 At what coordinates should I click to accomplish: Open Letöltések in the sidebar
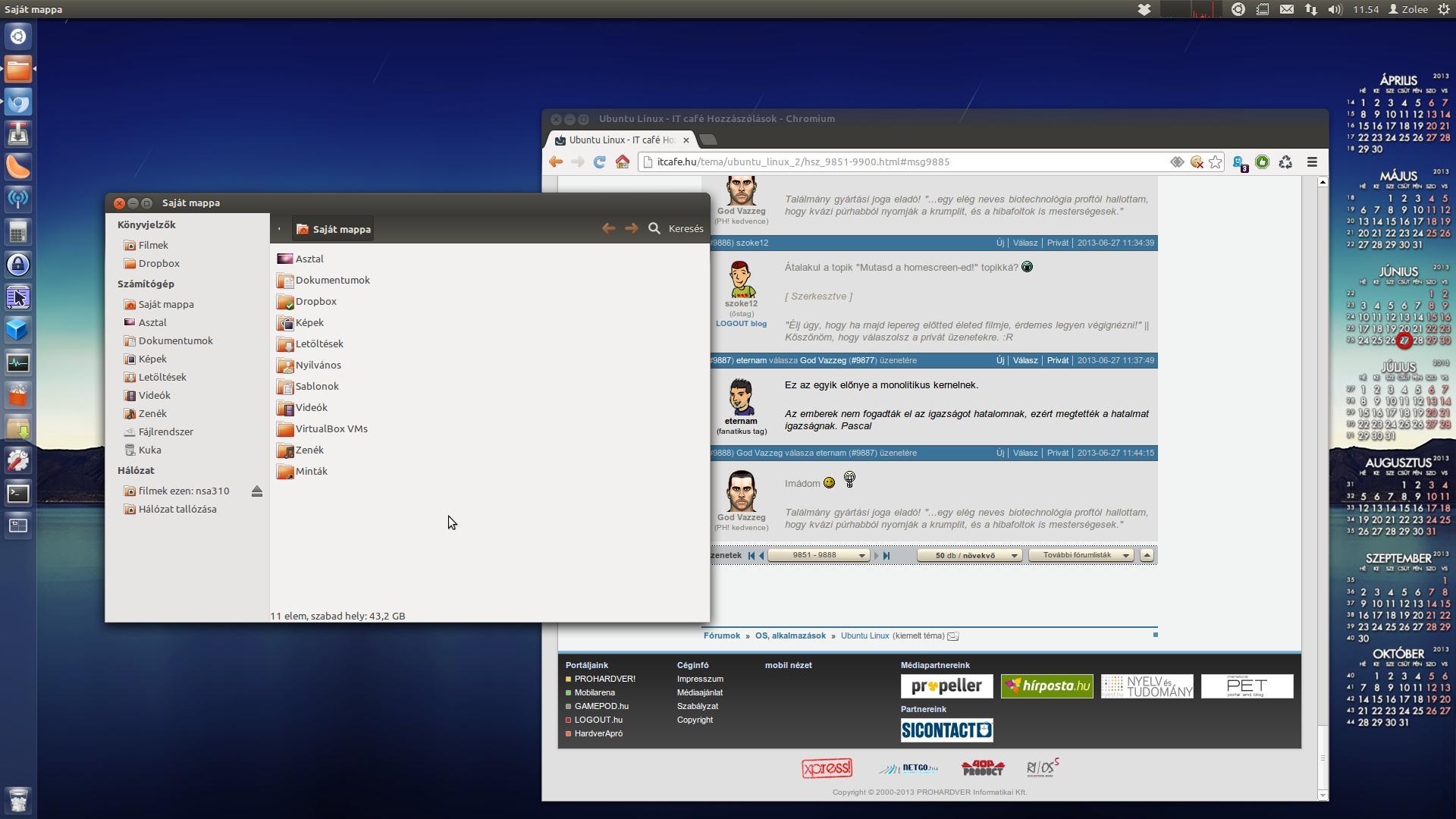pyautogui.click(x=162, y=377)
